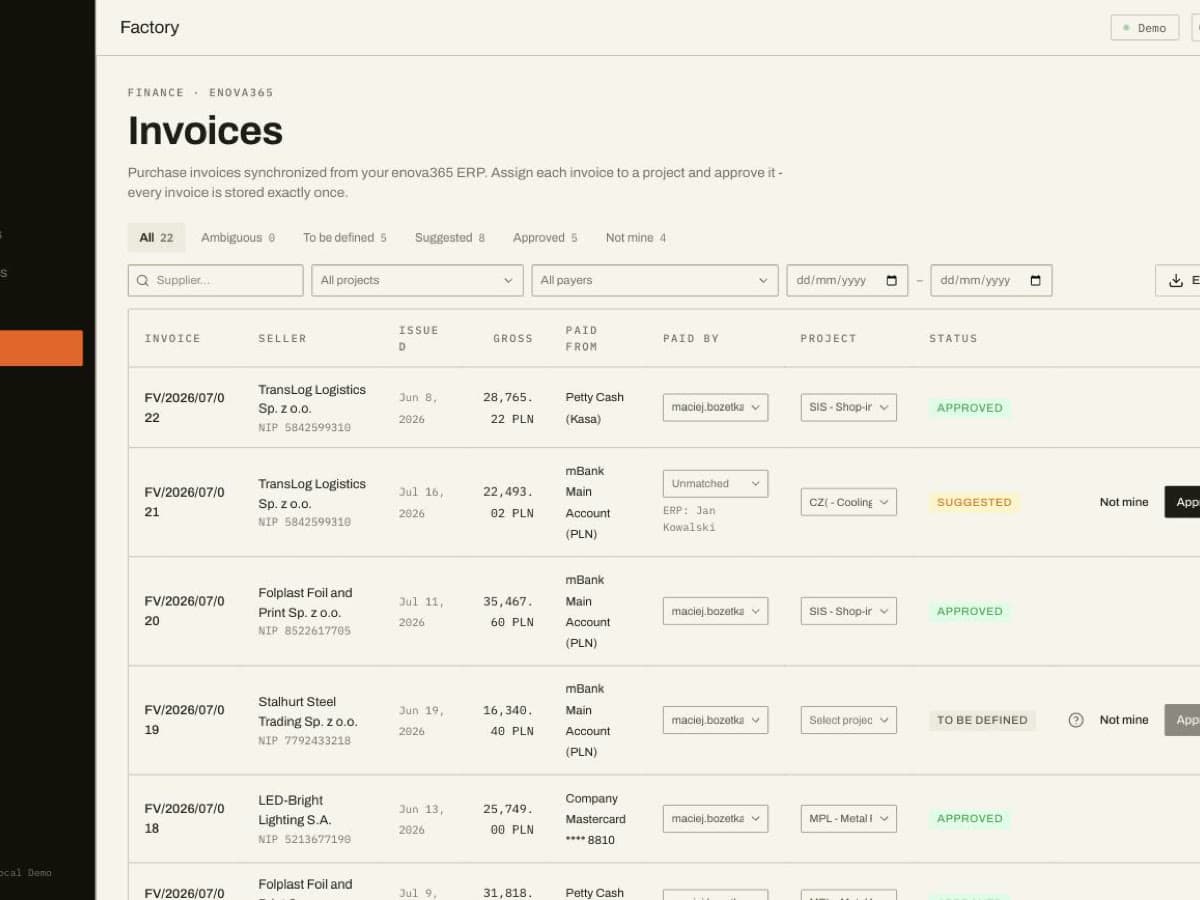Approve the suggested invoice FV/2026/07/021
The height and width of the screenshot is (900, 1200).
(1182, 502)
